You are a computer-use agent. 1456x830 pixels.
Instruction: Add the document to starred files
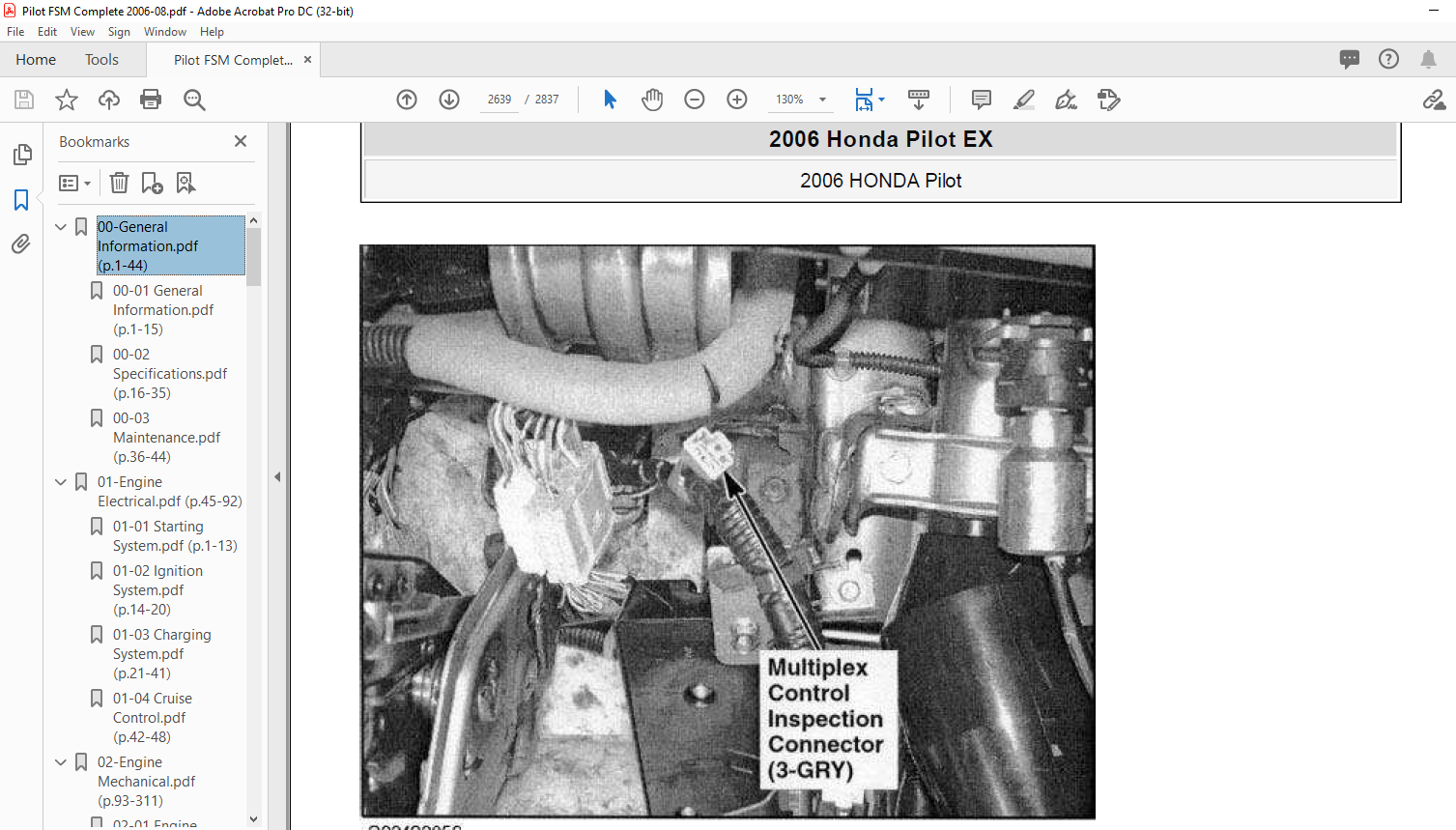[67, 100]
